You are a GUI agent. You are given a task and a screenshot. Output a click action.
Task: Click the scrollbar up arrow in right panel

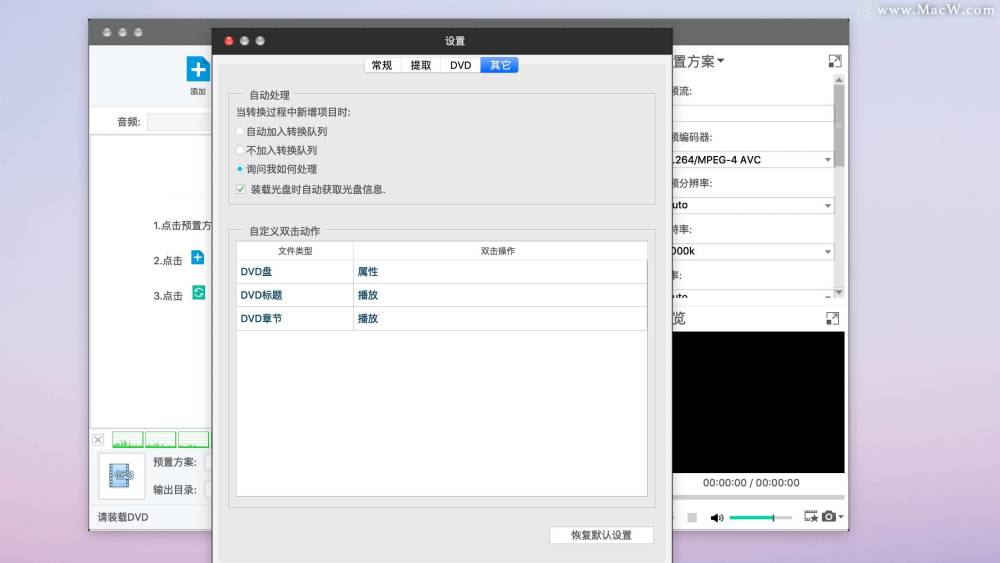click(839, 79)
